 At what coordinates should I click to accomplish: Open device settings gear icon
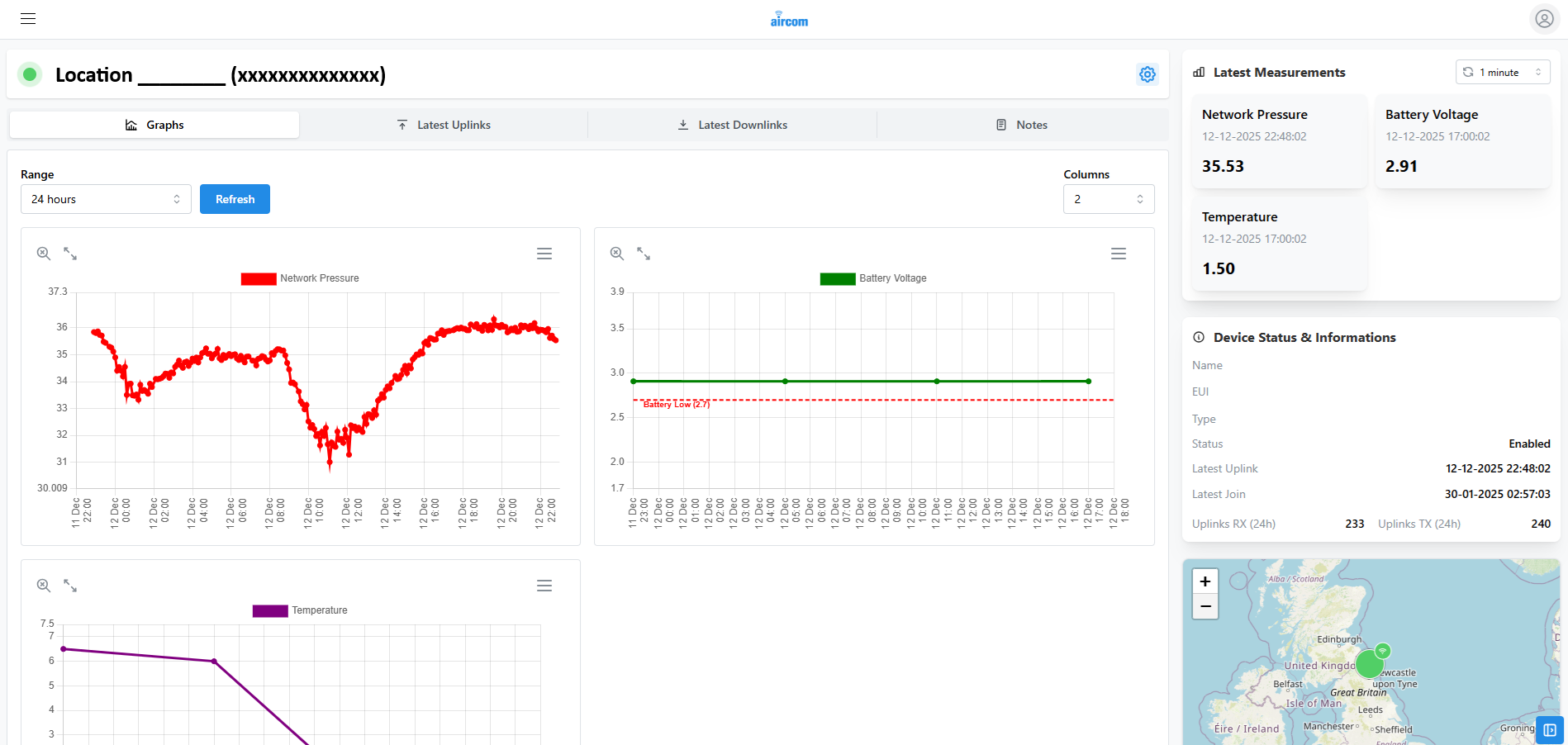click(x=1147, y=74)
